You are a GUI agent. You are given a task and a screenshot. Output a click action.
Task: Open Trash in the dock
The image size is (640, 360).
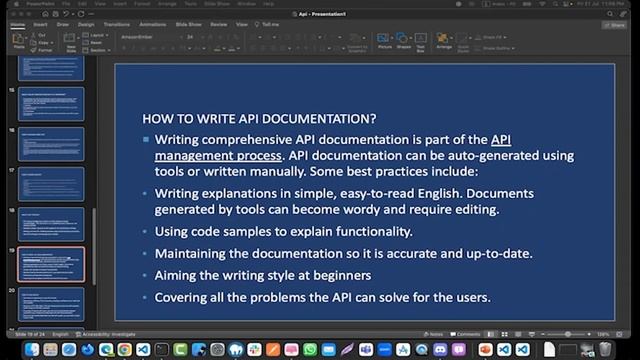click(x=605, y=349)
